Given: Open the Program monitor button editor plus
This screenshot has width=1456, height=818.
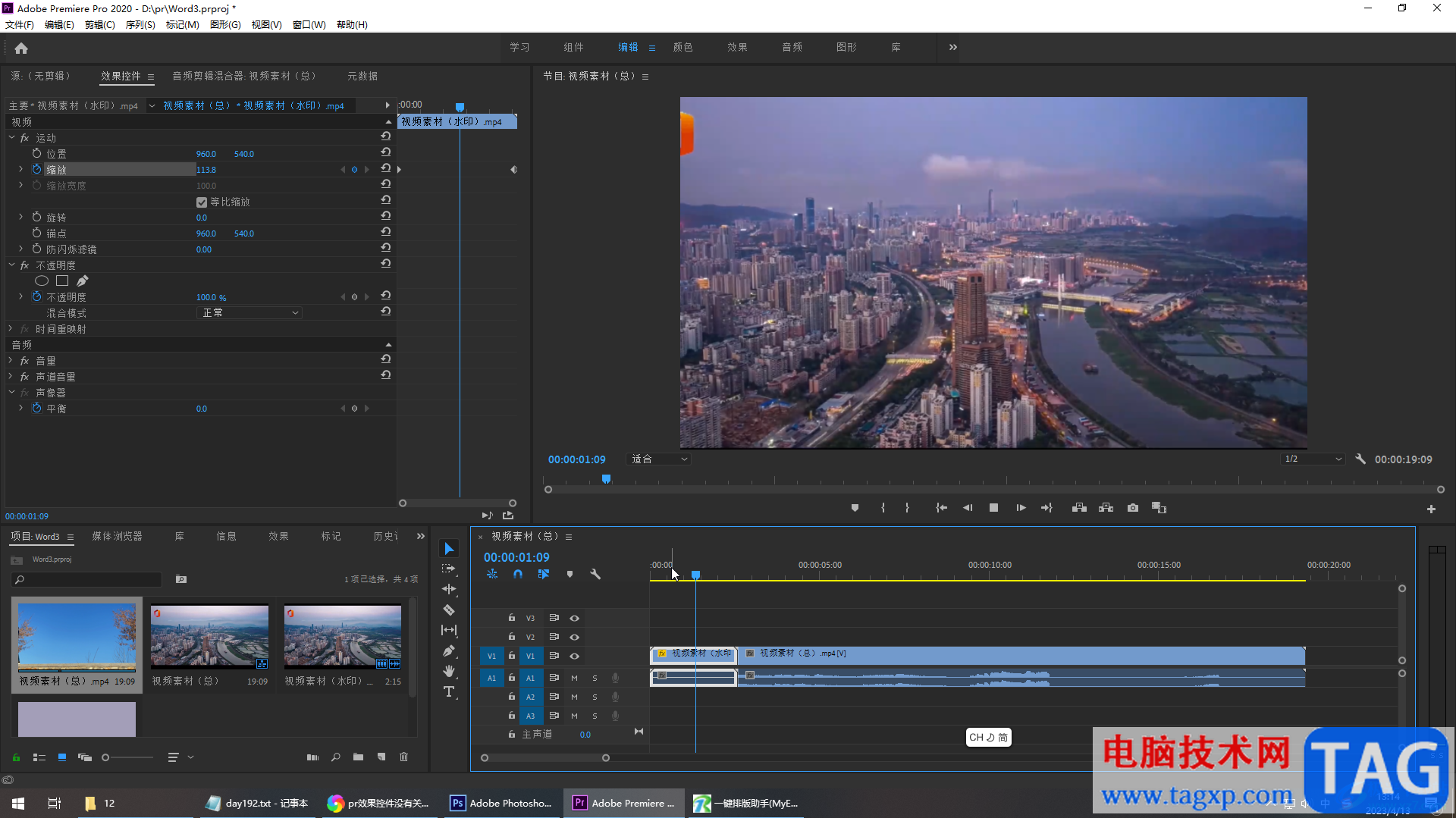Looking at the screenshot, I should pos(1431,509).
